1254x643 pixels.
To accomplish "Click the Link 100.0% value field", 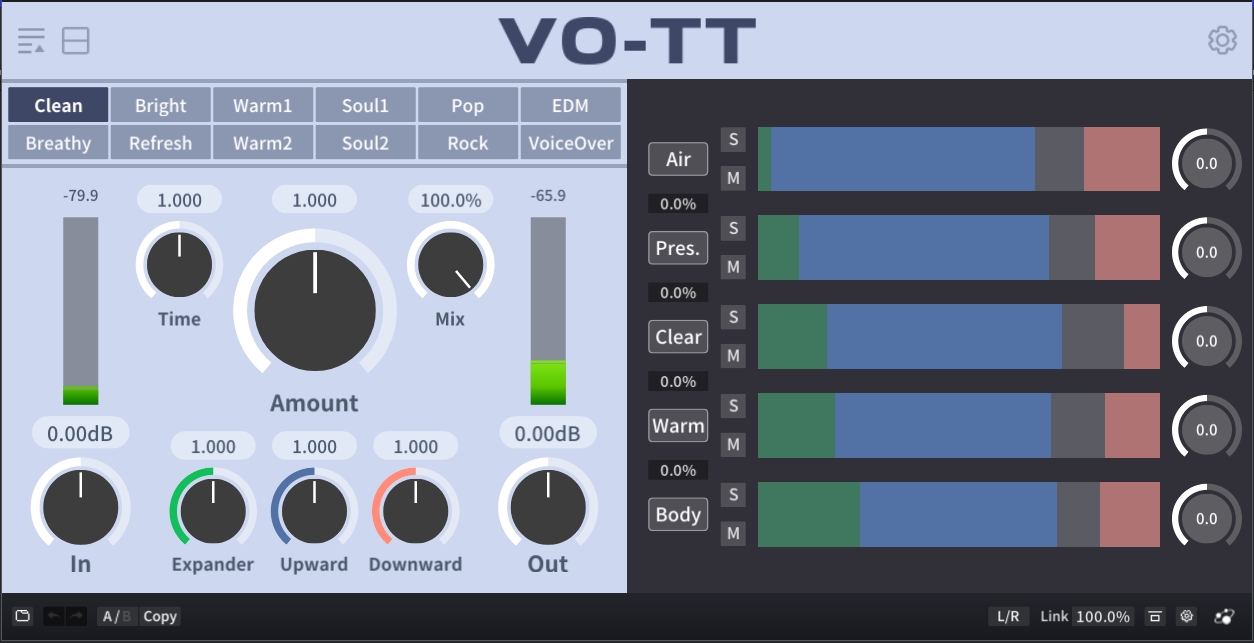I will (x=1102, y=616).
